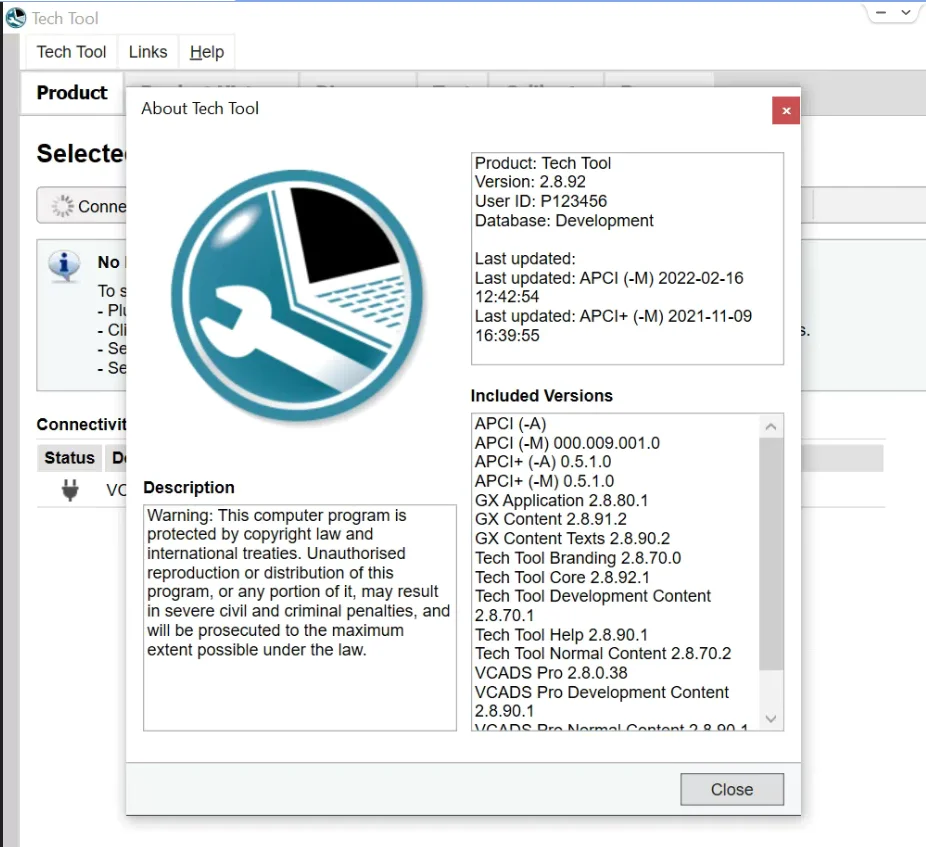Screen dimensions: 926x847
Task: Open the Help menu
Action: [x=207, y=52]
